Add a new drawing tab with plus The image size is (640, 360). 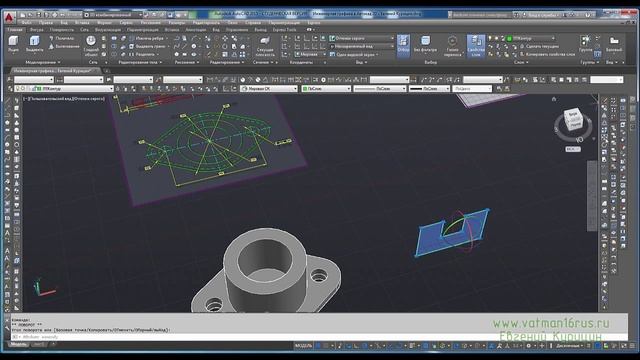click(108, 71)
